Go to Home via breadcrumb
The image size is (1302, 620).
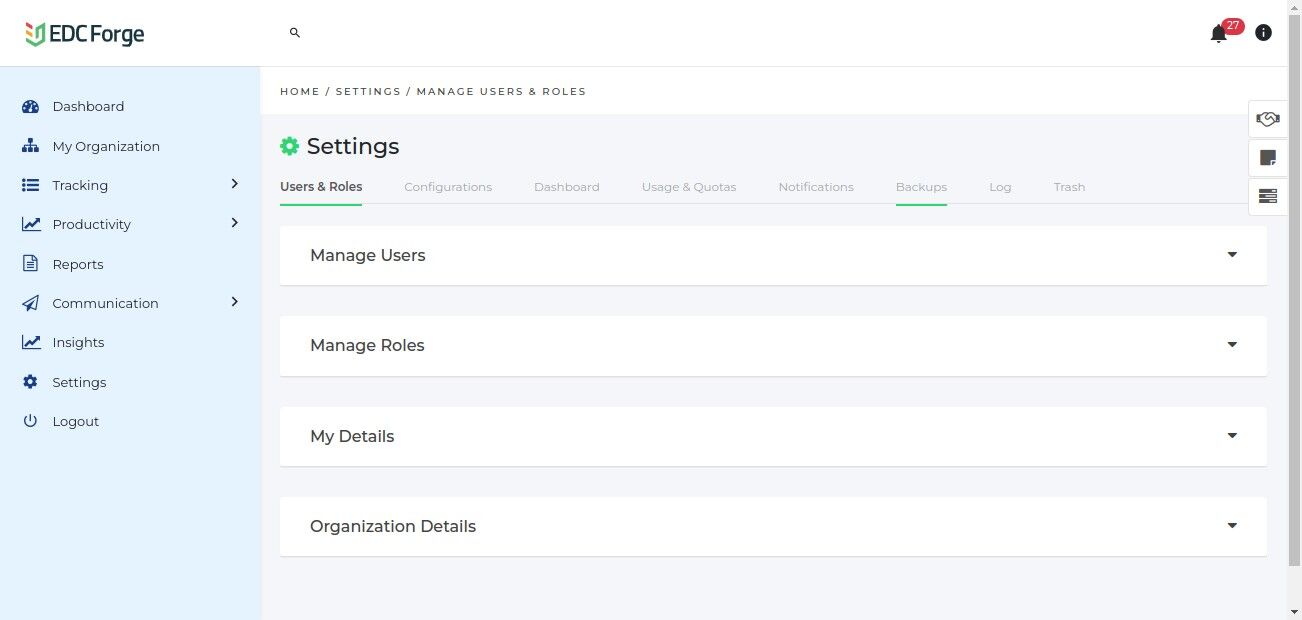[x=299, y=91]
